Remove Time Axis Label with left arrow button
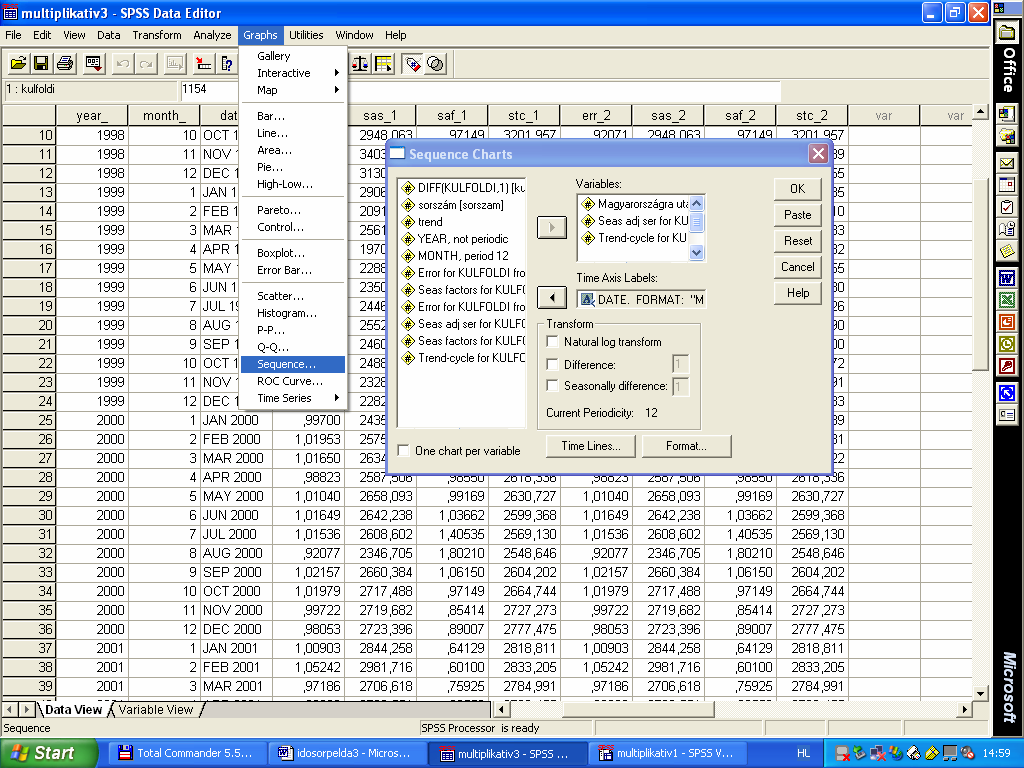Screen dimensions: 1024x768 tap(551, 298)
